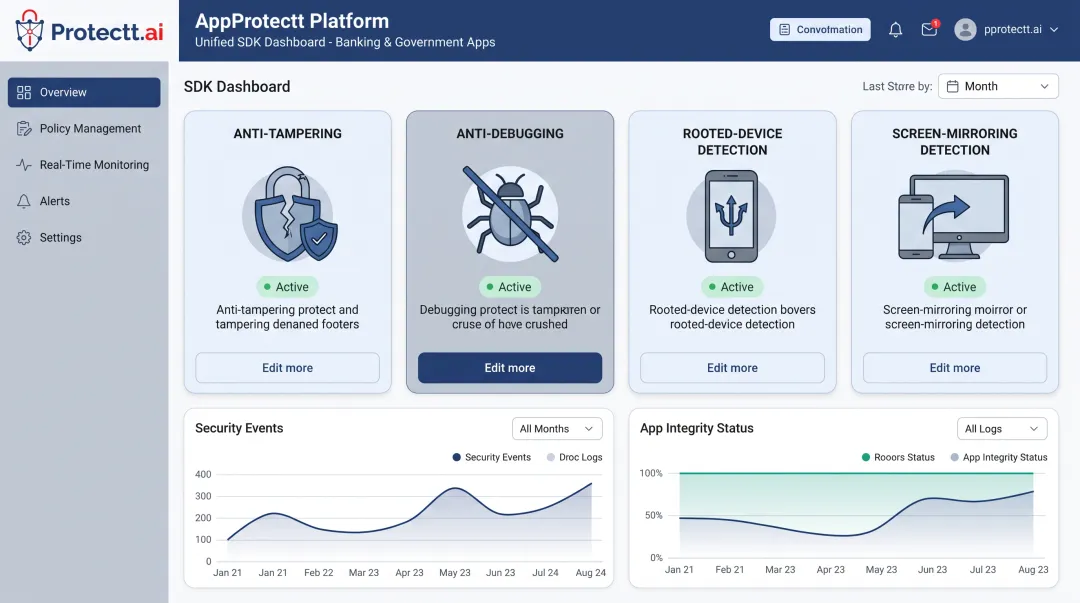Click the calendar icon in Month selector
The width and height of the screenshot is (1080, 603).
point(953,87)
